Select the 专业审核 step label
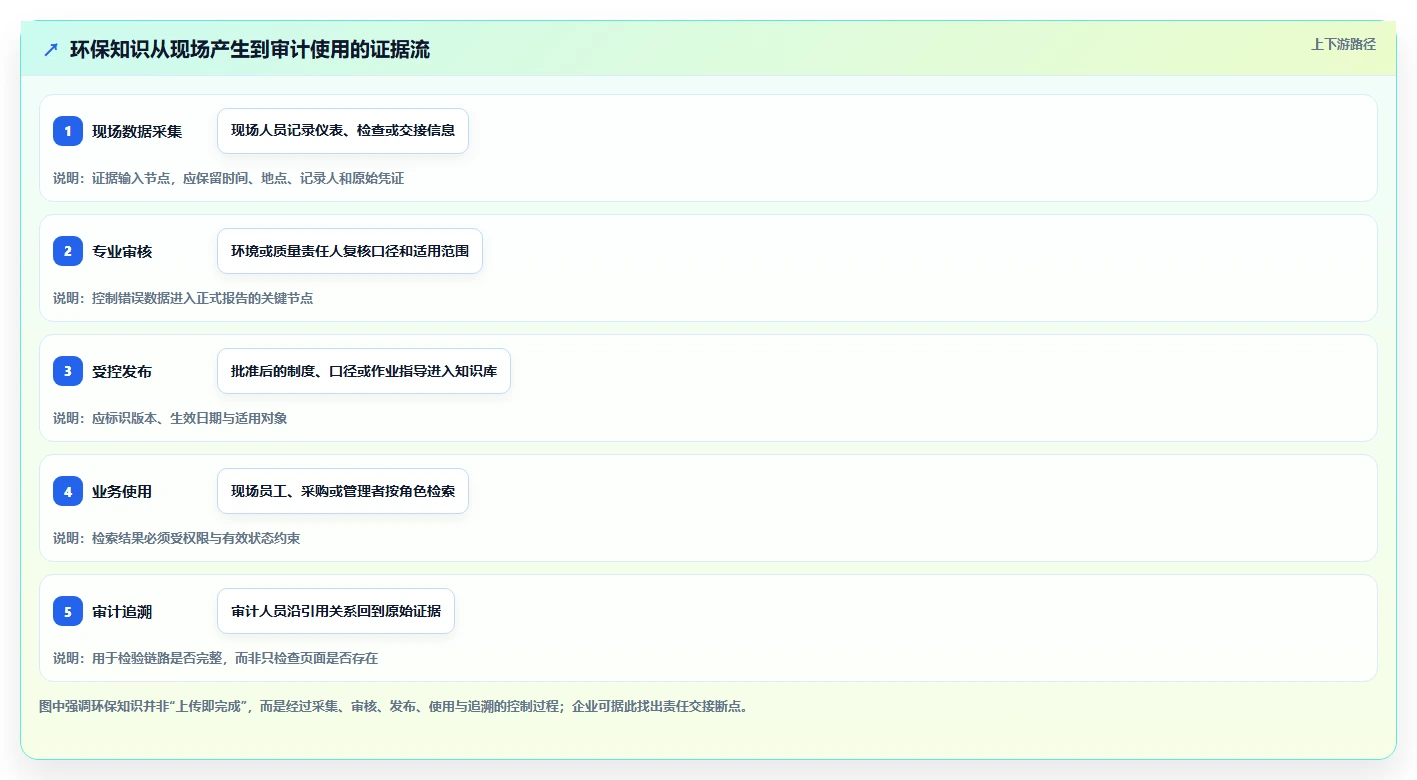The width and height of the screenshot is (1417, 780). (x=122, y=251)
